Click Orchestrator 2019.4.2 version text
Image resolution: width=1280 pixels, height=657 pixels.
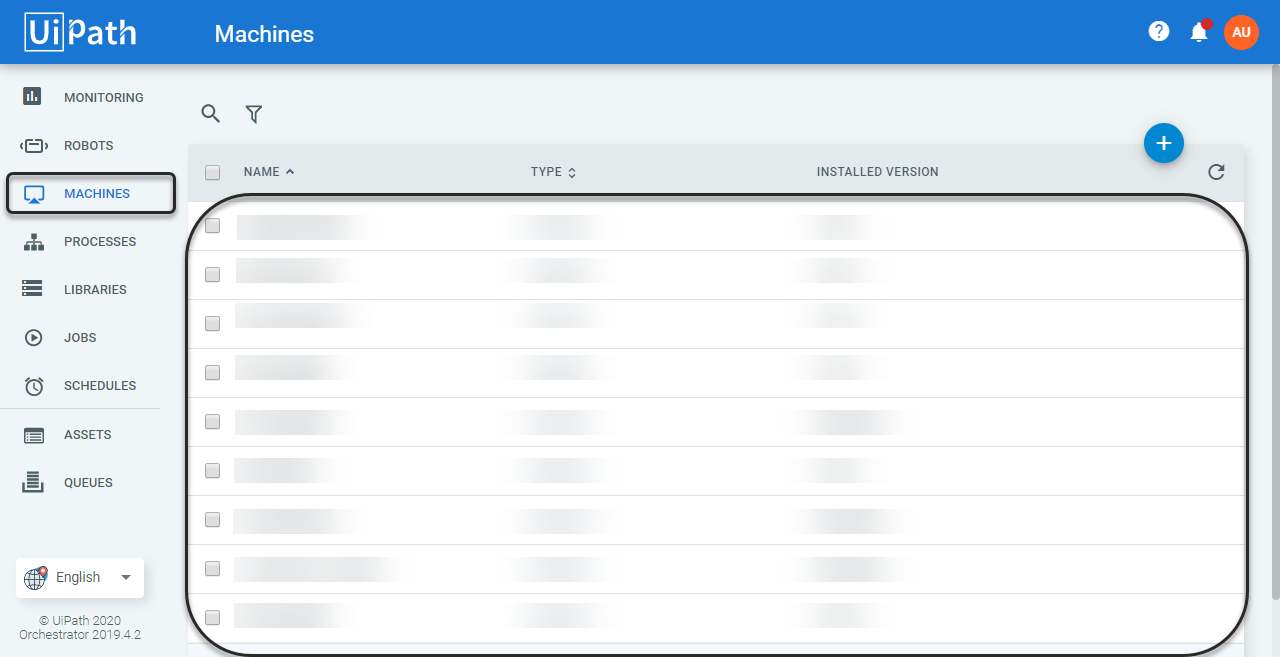[80, 635]
